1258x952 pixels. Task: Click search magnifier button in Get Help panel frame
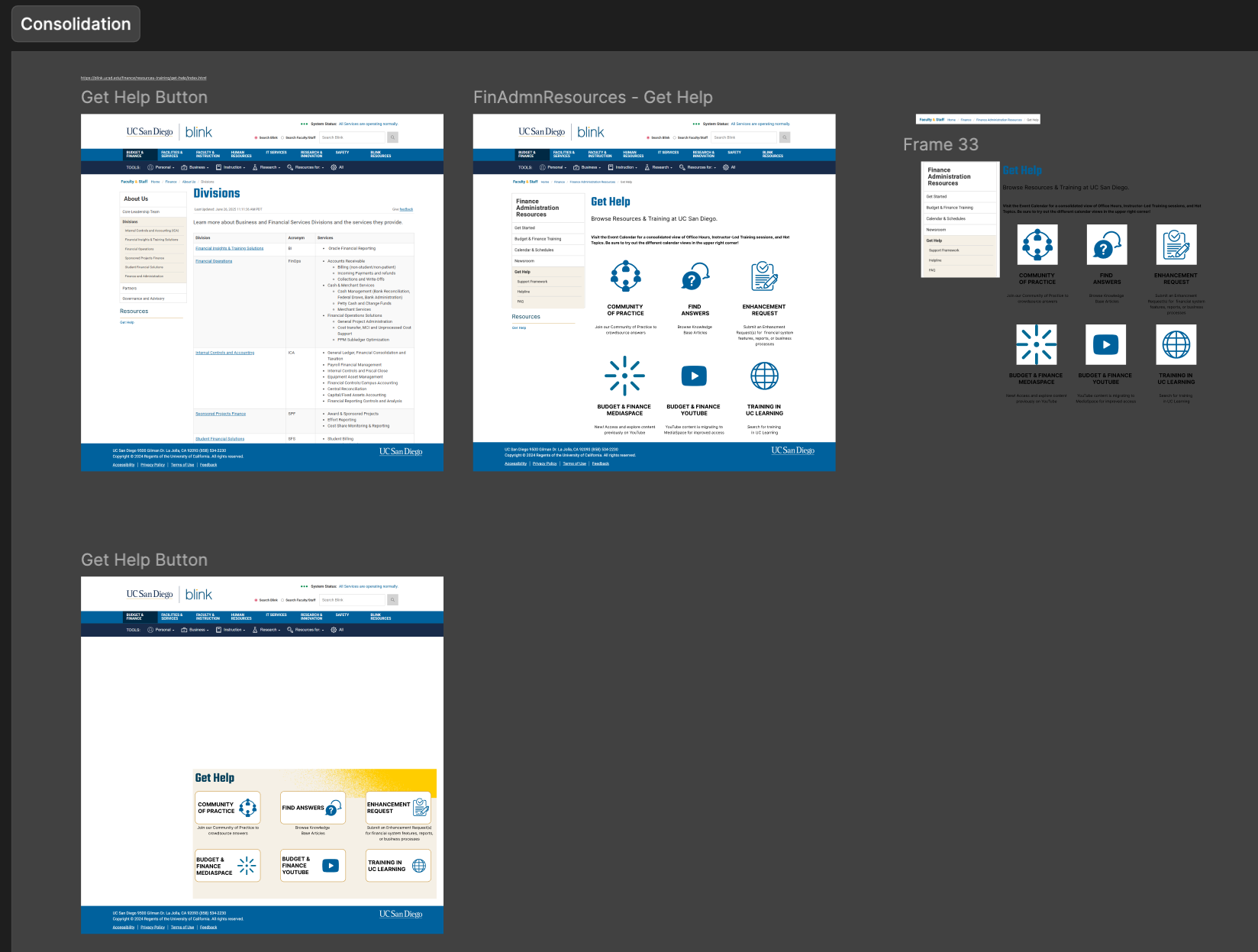pyautogui.click(x=392, y=600)
